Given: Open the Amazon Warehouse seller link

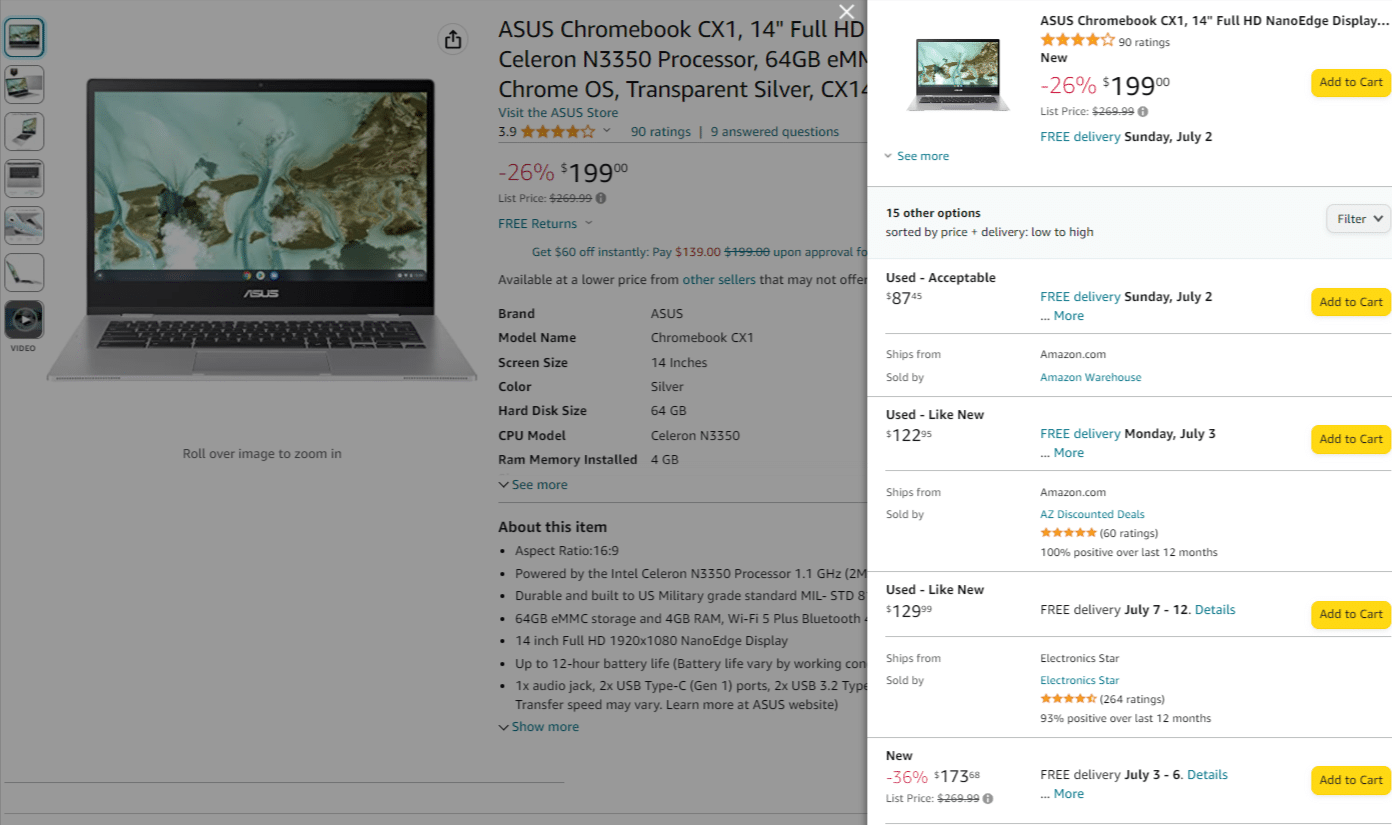Looking at the screenshot, I should (1090, 377).
